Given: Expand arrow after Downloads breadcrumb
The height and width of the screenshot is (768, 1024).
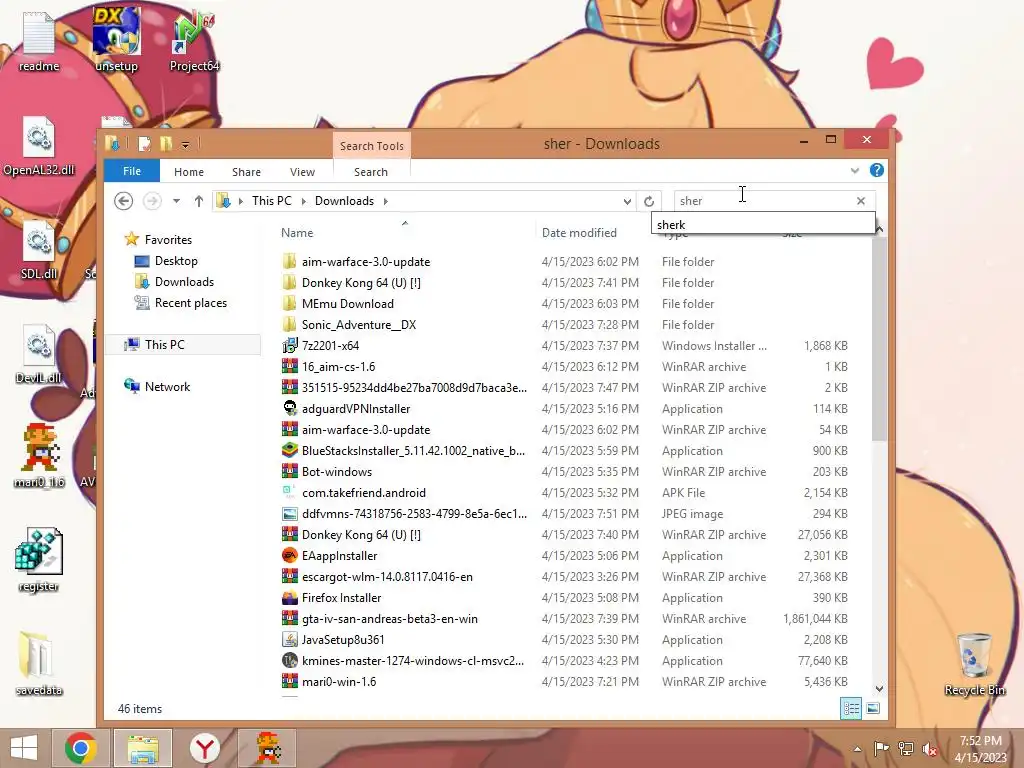Looking at the screenshot, I should click(x=386, y=201).
